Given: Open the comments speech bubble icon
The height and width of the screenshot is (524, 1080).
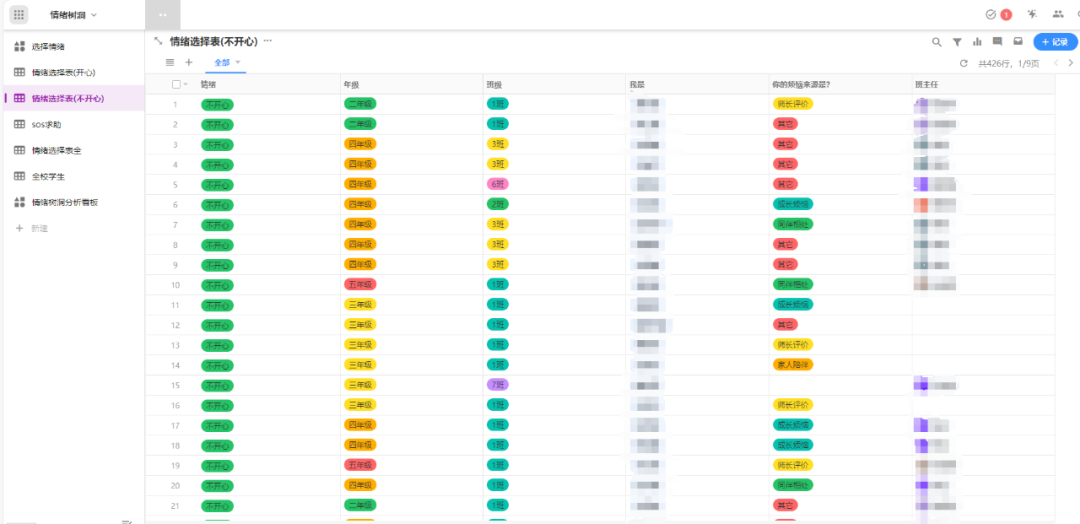Looking at the screenshot, I should click(x=997, y=41).
